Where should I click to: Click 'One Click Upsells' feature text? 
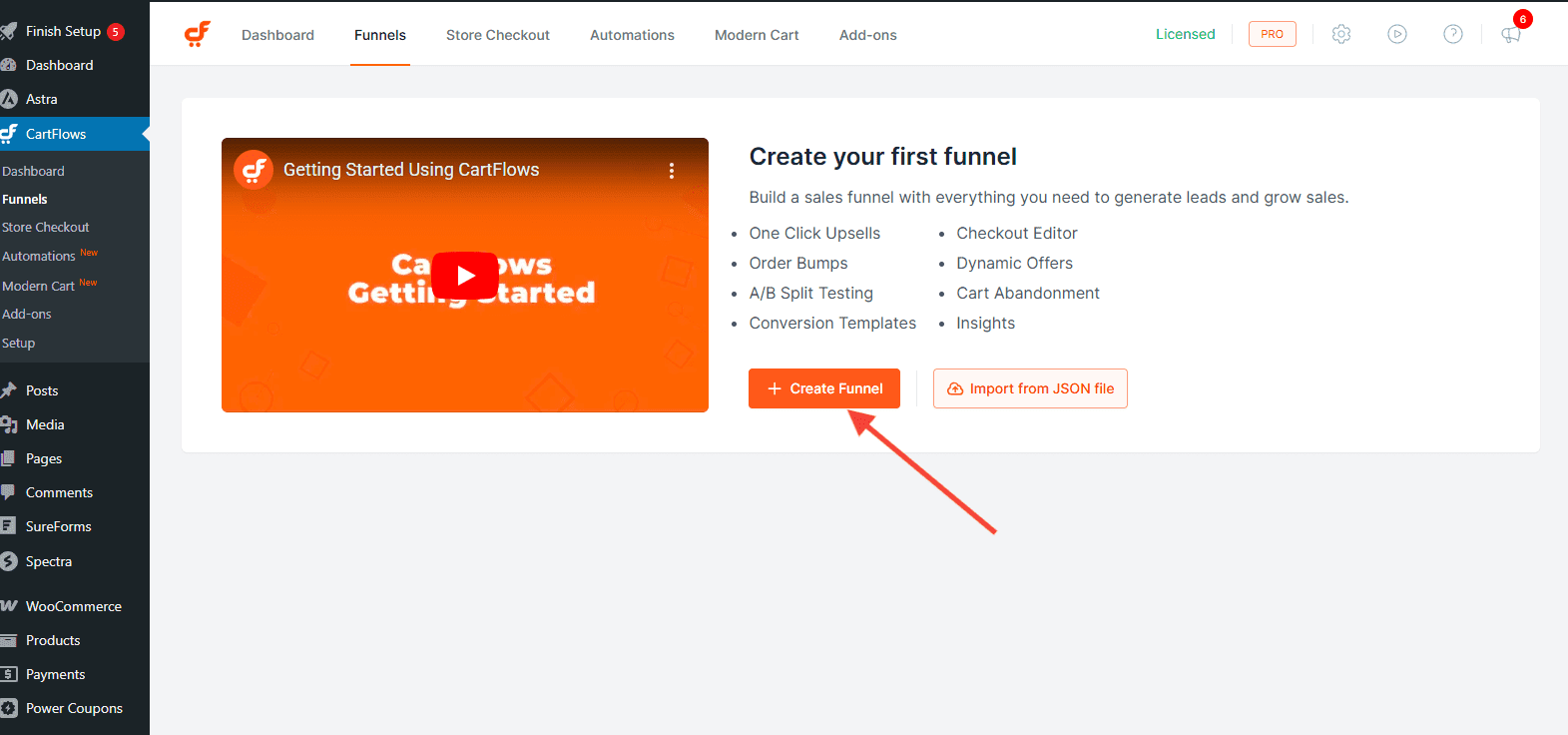pos(815,233)
